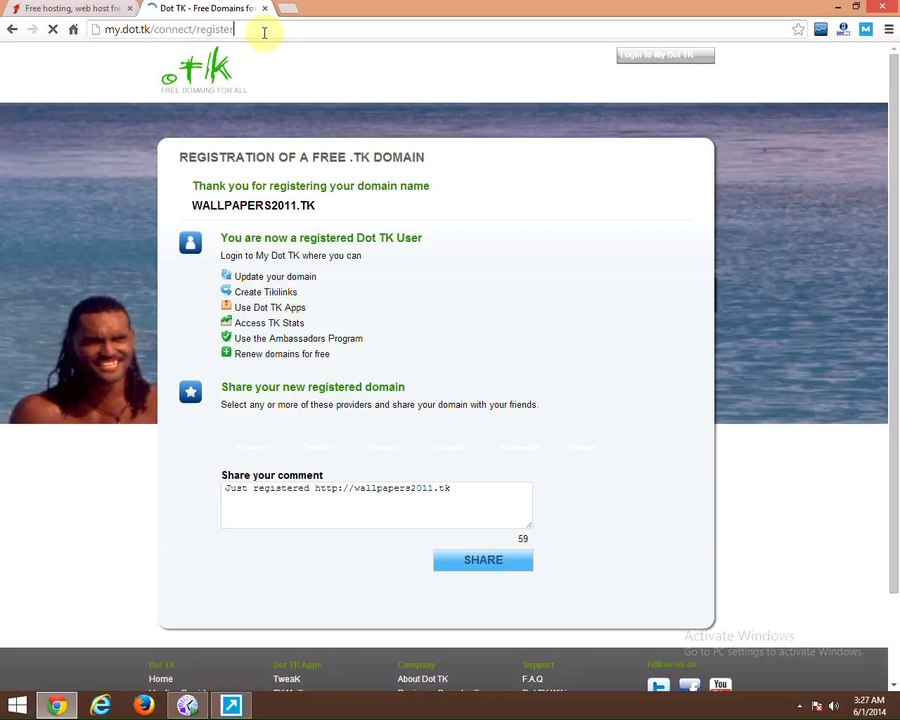Open the clock-like app in taskbar
900x720 pixels.
click(x=187, y=705)
